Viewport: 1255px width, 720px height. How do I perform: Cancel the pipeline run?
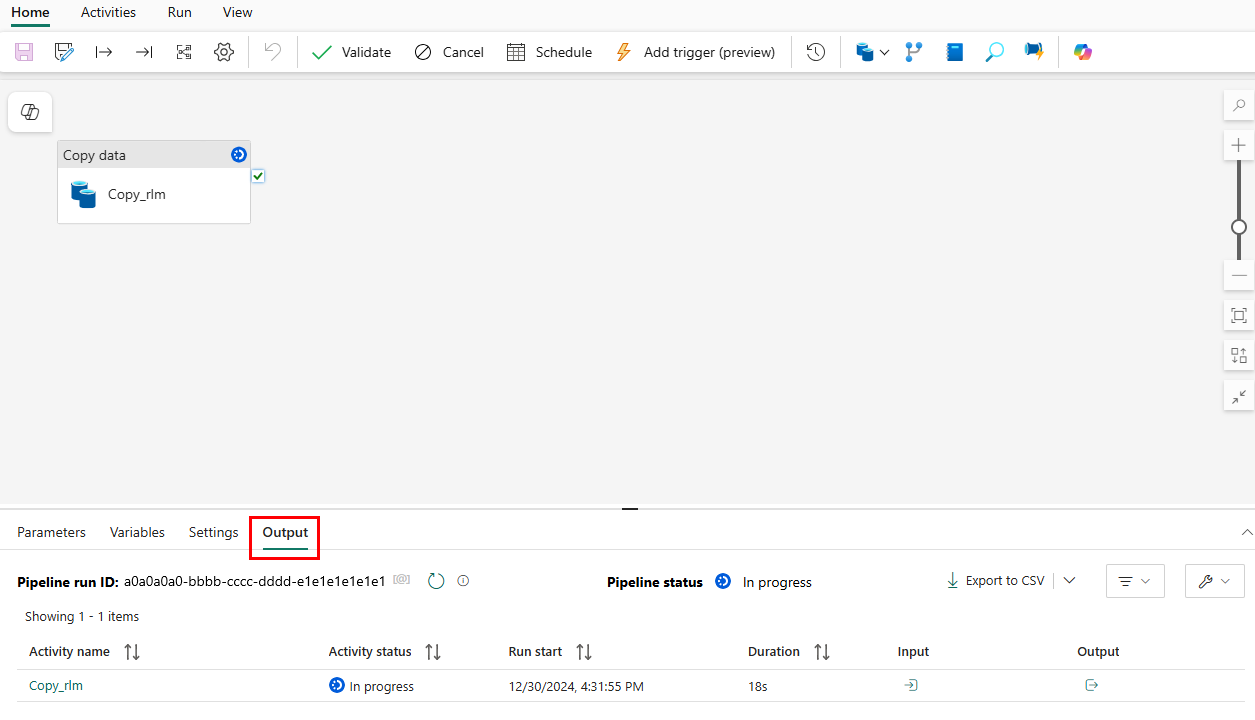449,52
